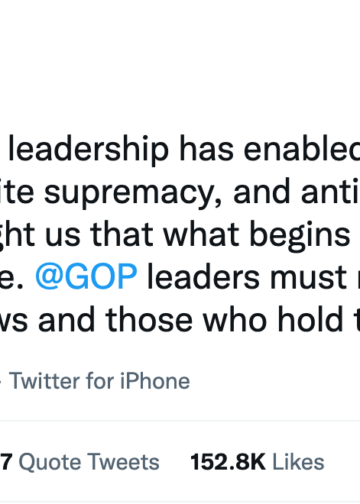
Task: Click the word "those" in the last line
Action: click(x=149, y=319)
